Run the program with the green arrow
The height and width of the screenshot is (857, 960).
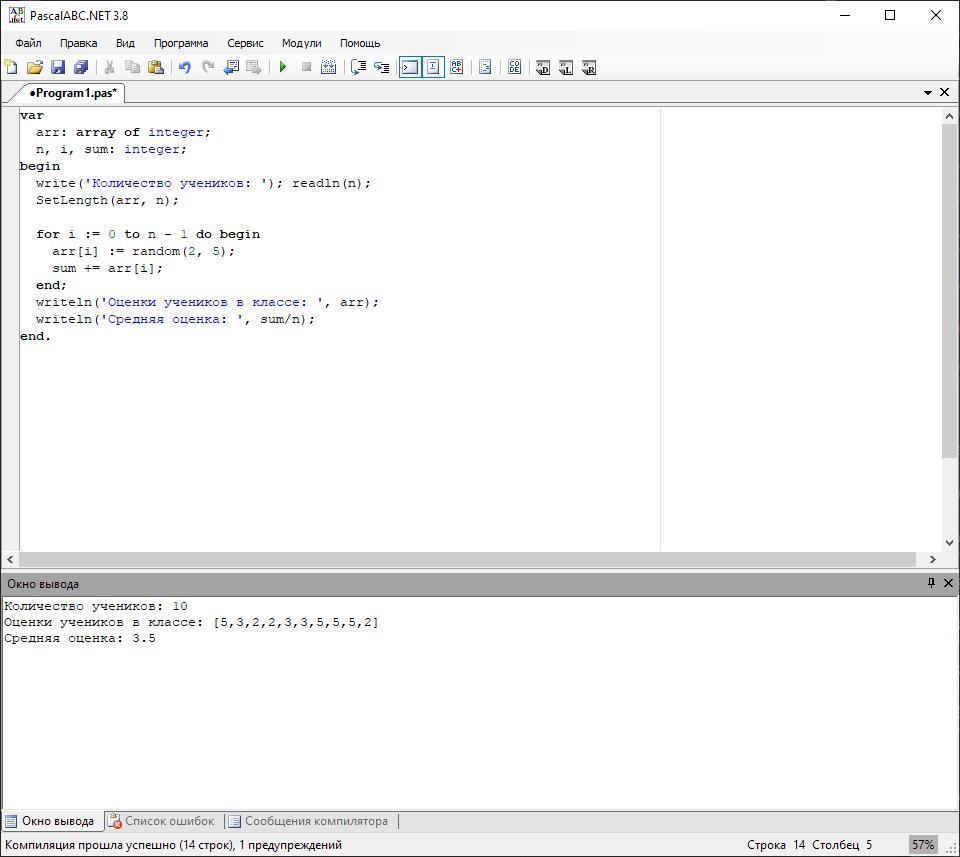point(283,67)
